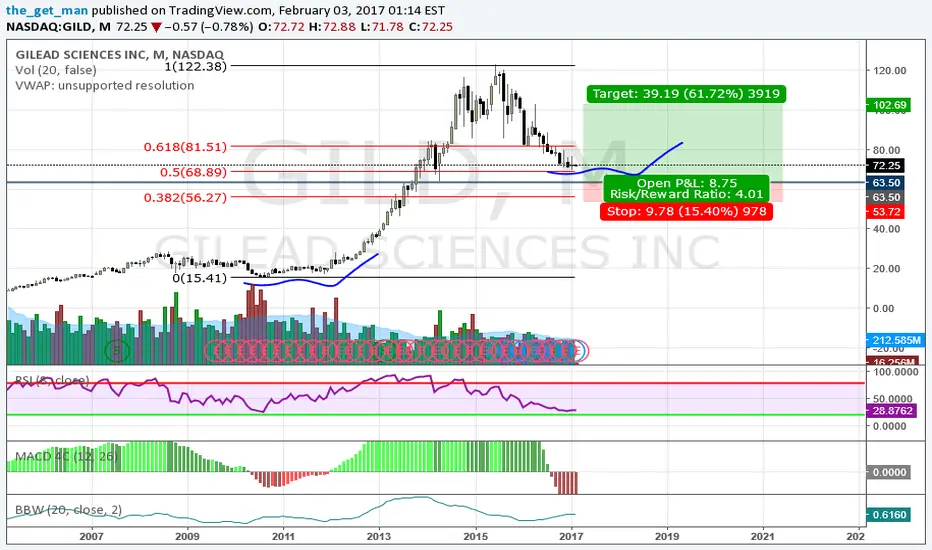Image resolution: width=932 pixels, height=550 pixels.
Task: Click the NASDAQ:GILD, M symbol header
Action: 58,27
